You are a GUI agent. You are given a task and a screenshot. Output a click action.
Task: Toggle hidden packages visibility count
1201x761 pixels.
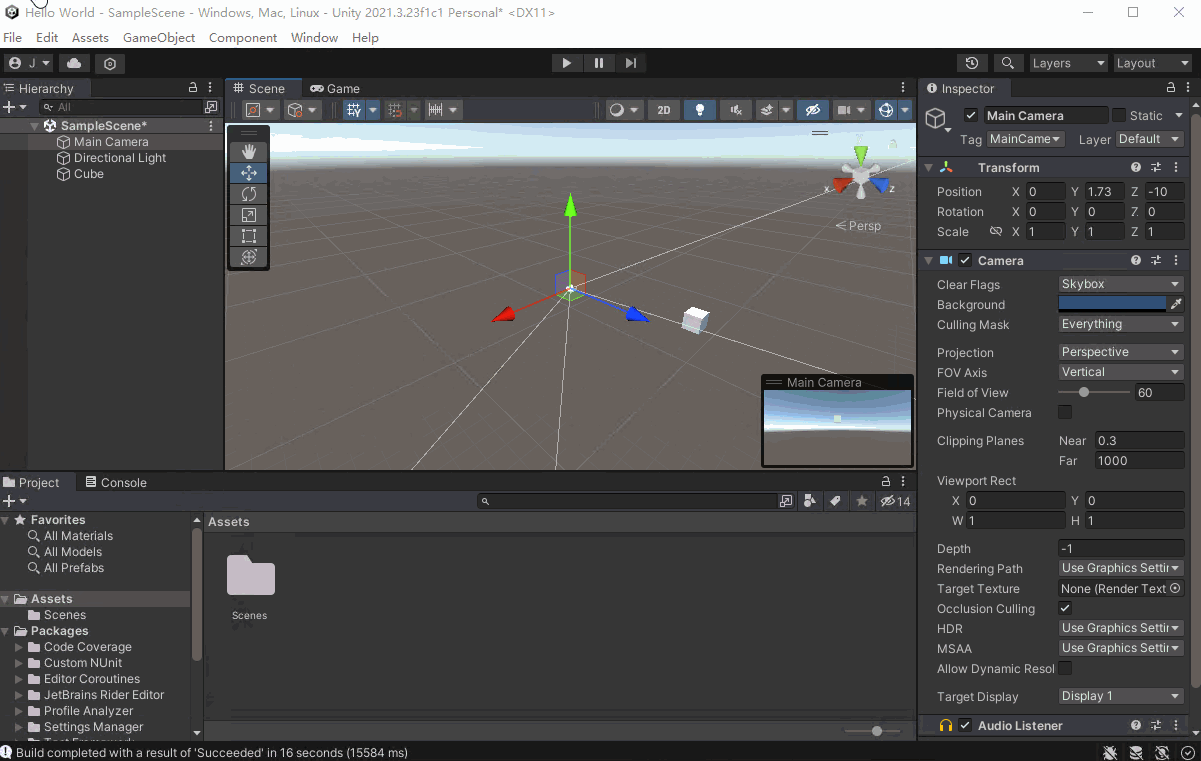895,501
